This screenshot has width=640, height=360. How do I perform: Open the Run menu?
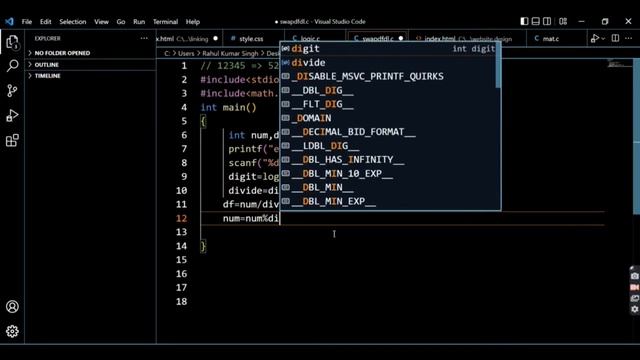click(139, 22)
